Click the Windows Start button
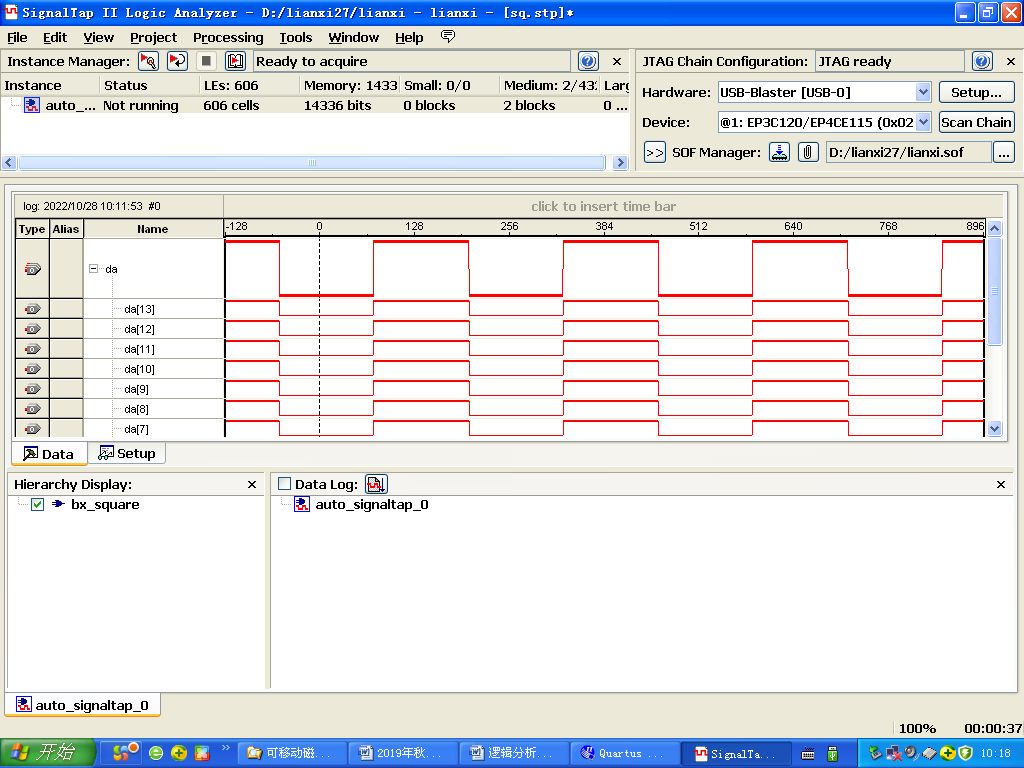 point(48,753)
